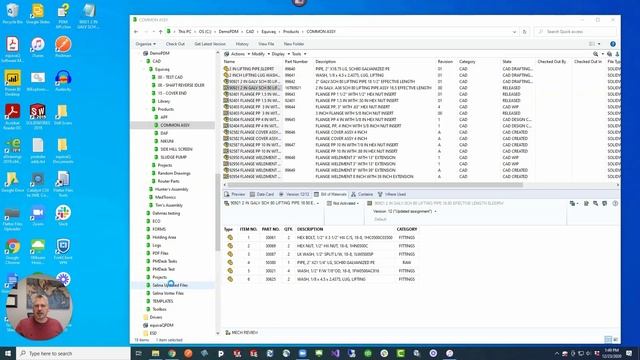Click the Check Out button
This screenshot has height=360, width=640.
pyautogui.click(x=175, y=44)
